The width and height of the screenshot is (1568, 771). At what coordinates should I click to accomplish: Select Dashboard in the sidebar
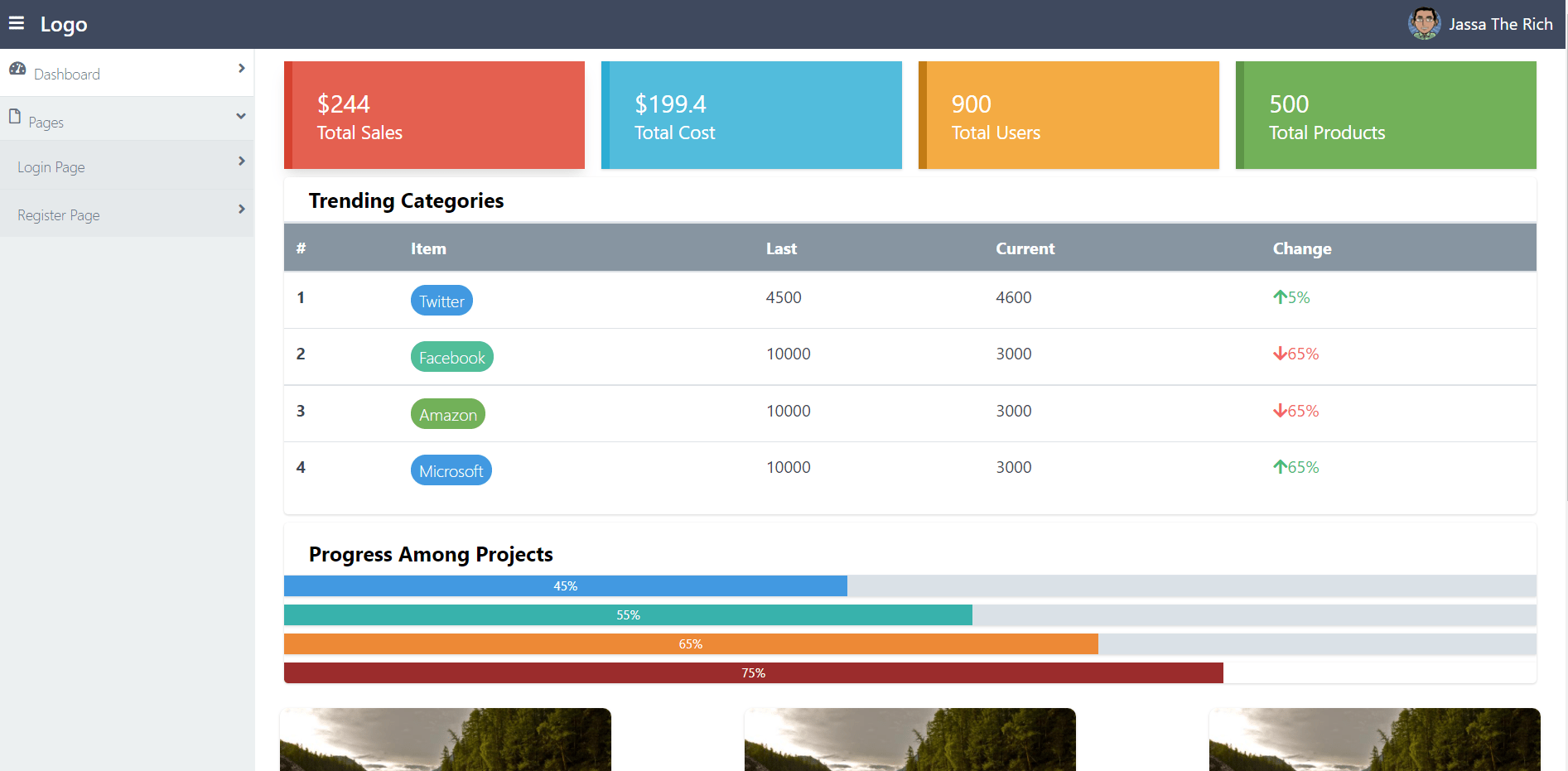66,74
